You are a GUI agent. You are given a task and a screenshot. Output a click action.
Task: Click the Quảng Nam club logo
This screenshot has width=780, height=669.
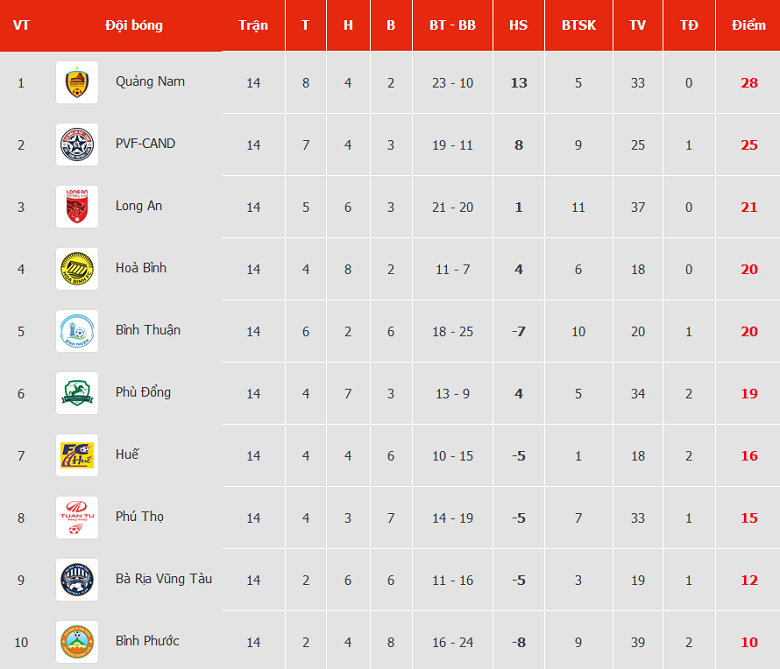click(x=77, y=83)
